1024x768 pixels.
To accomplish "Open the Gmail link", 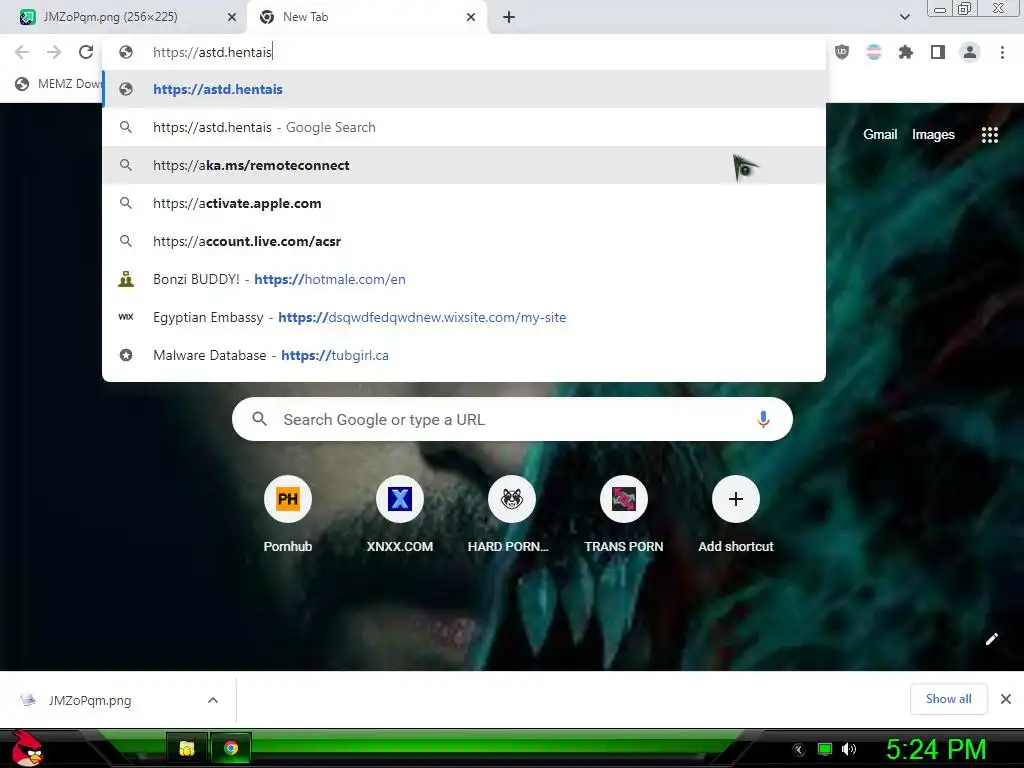I will (880, 135).
